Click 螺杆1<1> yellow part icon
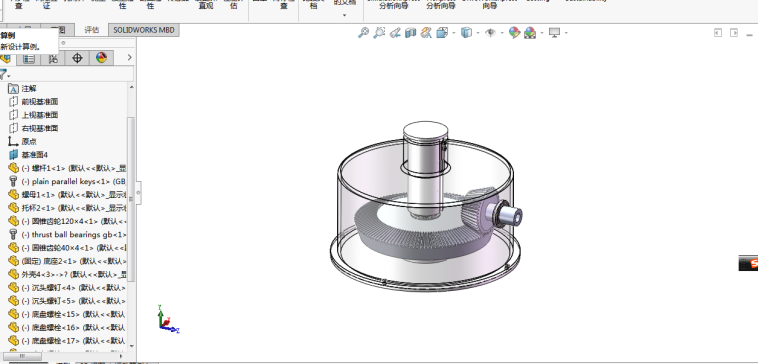758x364 pixels. [14, 168]
